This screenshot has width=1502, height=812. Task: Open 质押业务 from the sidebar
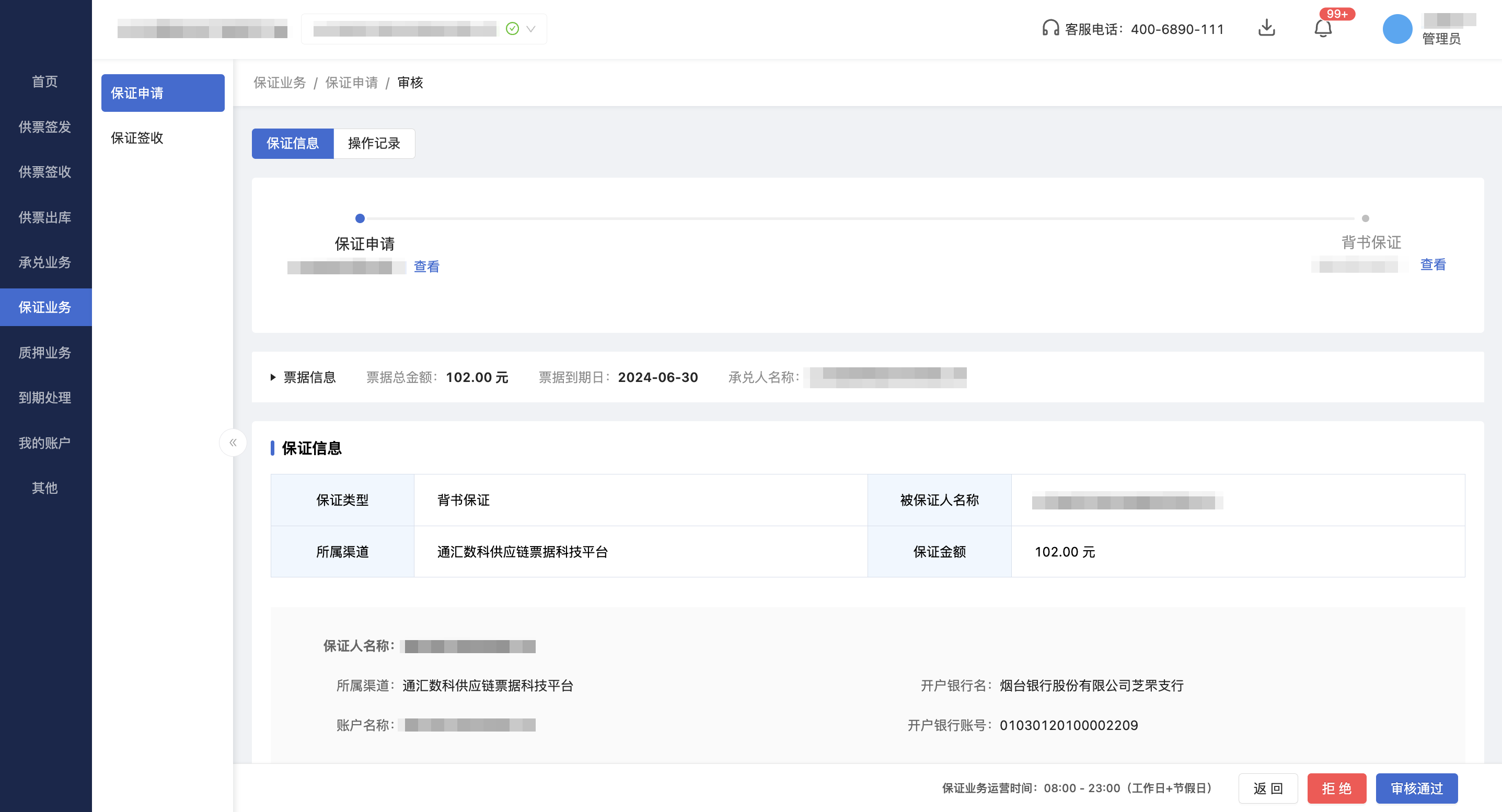tap(45, 353)
